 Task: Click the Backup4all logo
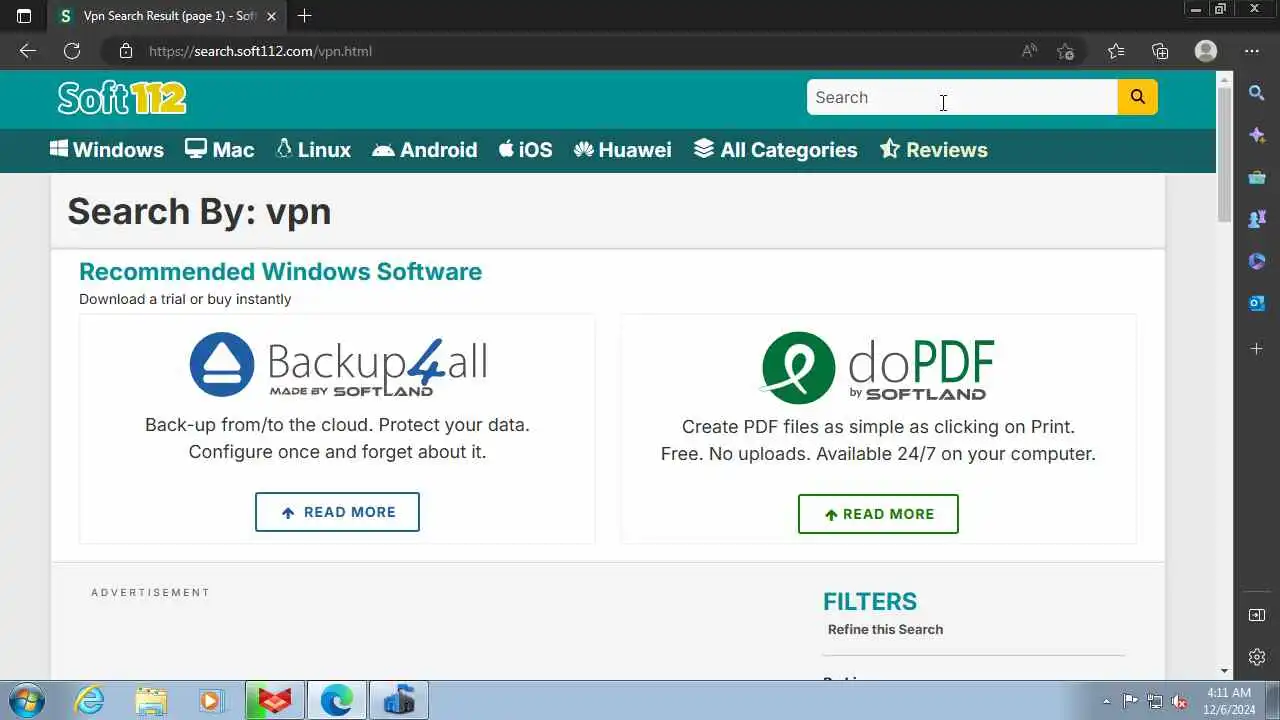(338, 365)
